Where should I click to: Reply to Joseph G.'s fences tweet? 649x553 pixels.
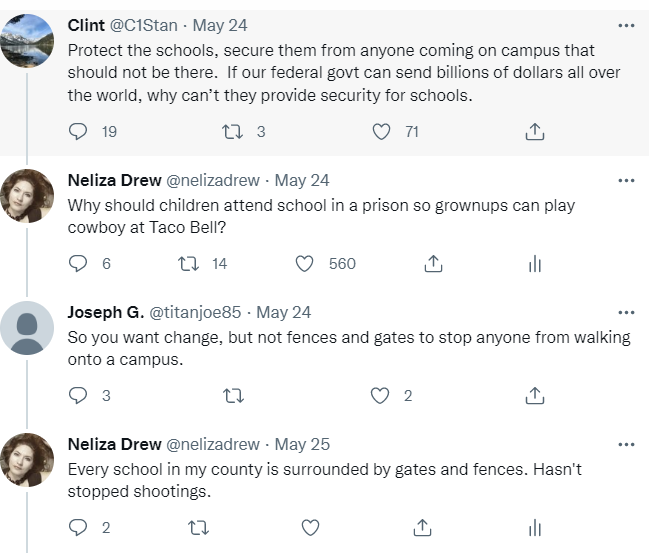[x=78, y=396]
